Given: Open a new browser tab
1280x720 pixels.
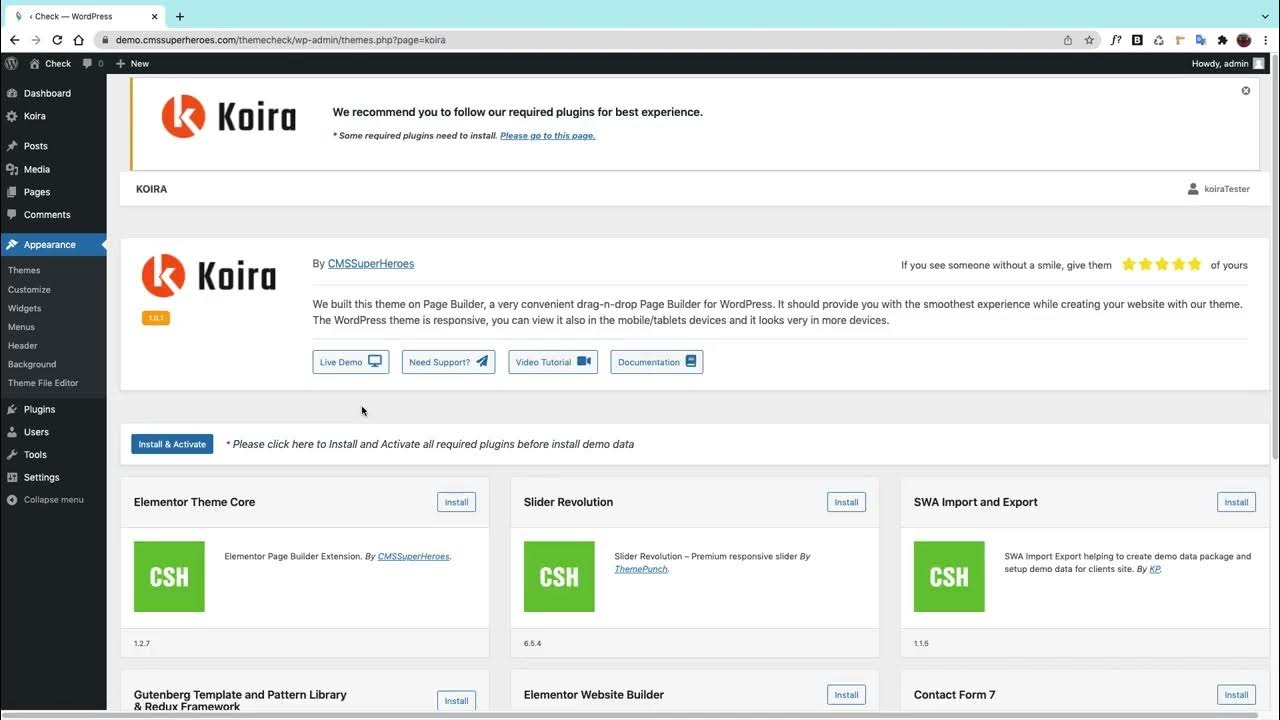Looking at the screenshot, I should (180, 16).
